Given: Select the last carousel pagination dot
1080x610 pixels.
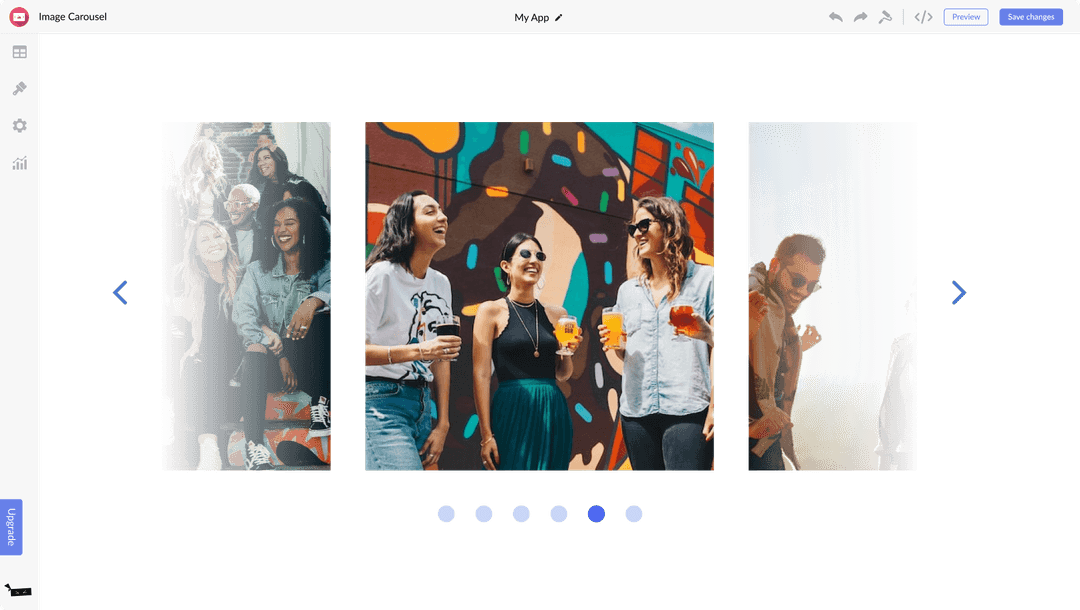Looking at the screenshot, I should coord(633,514).
